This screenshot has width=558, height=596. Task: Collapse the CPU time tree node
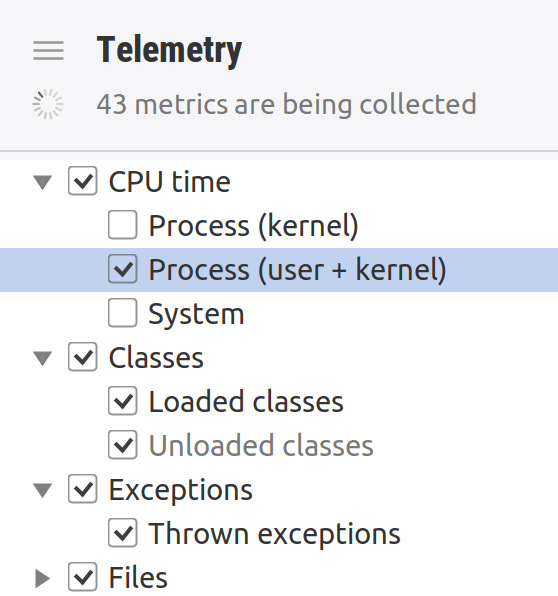[43, 182]
